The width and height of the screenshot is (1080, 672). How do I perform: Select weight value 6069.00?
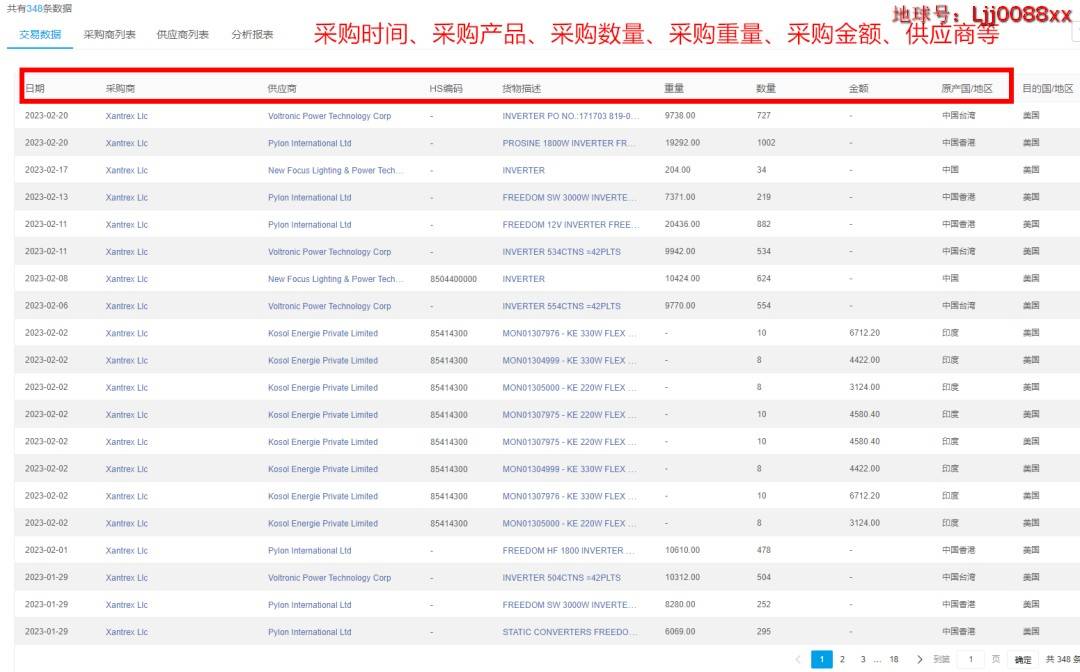[x=680, y=631]
